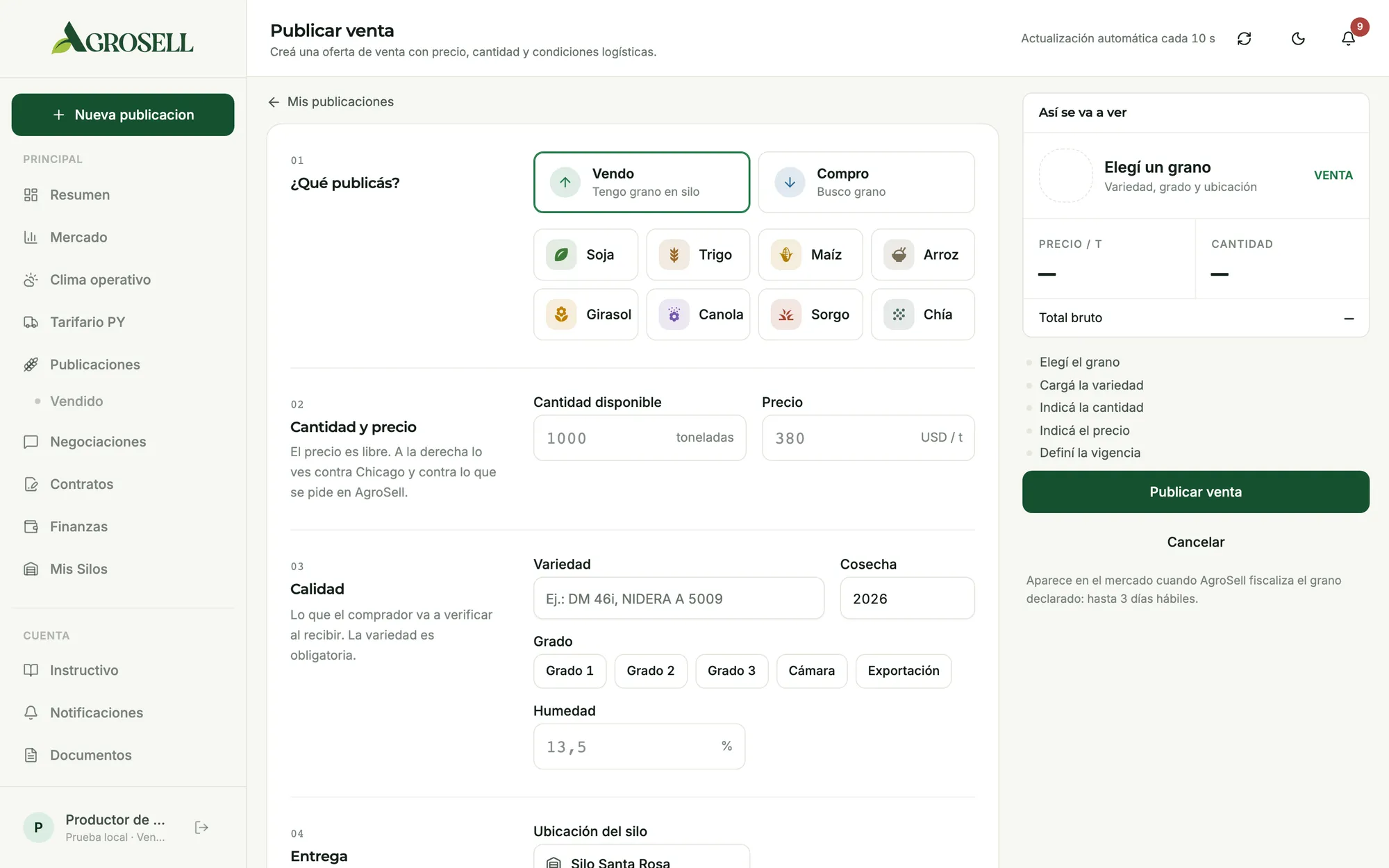Viewport: 1389px width, 868px height.
Task: Click the Soja leaf icon
Action: point(561,255)
